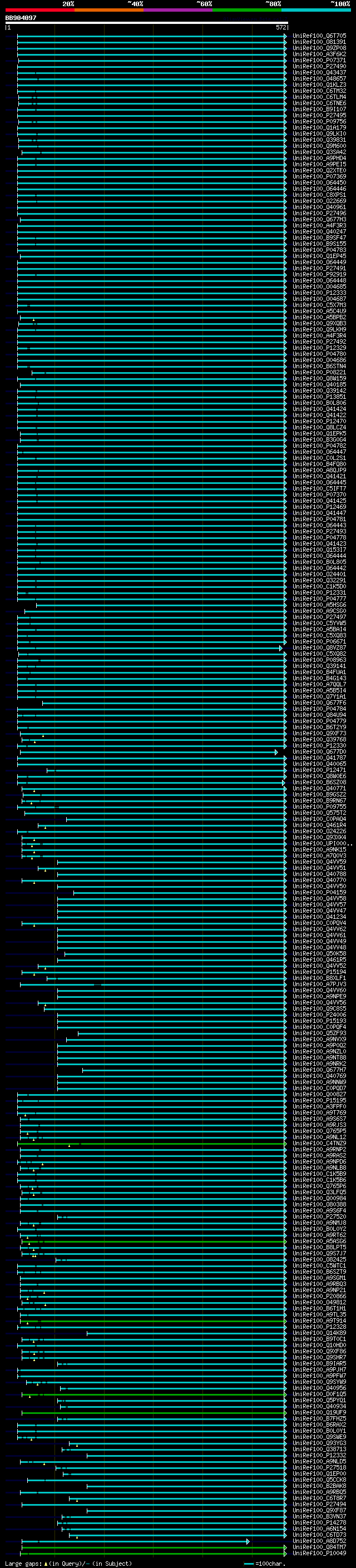Select label UniRef100_P27497

319,617
